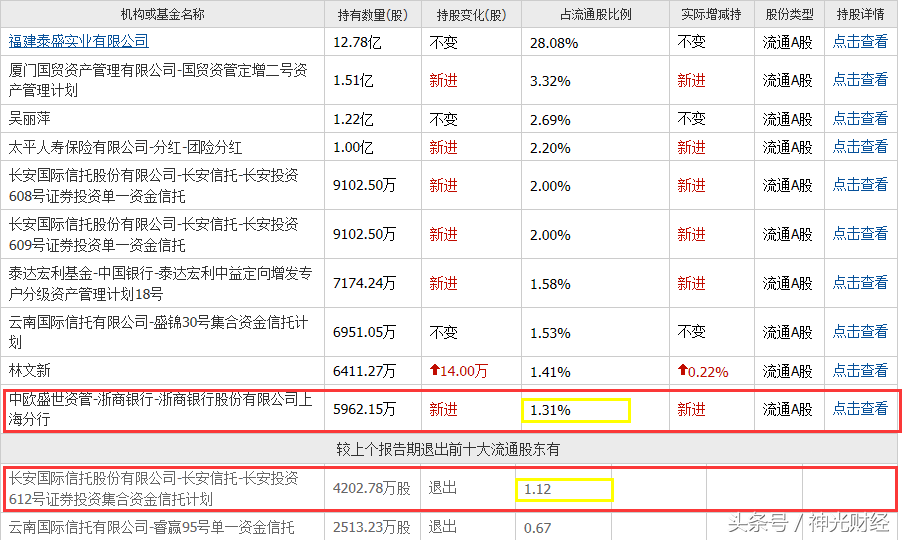
Task: Select the 5962.15万 holding amount cell
Action: [365, 409]
